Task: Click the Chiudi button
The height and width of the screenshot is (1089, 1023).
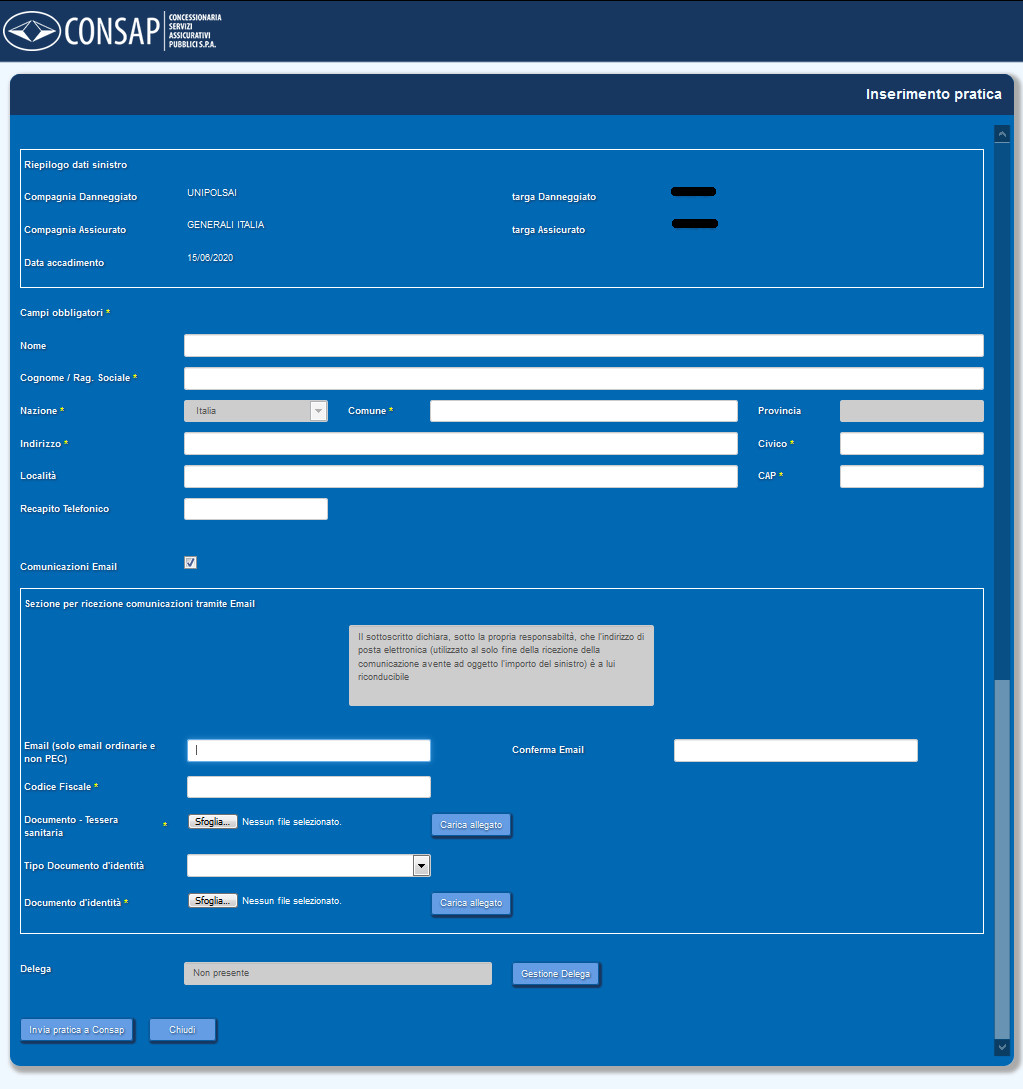Action: 182,1030
